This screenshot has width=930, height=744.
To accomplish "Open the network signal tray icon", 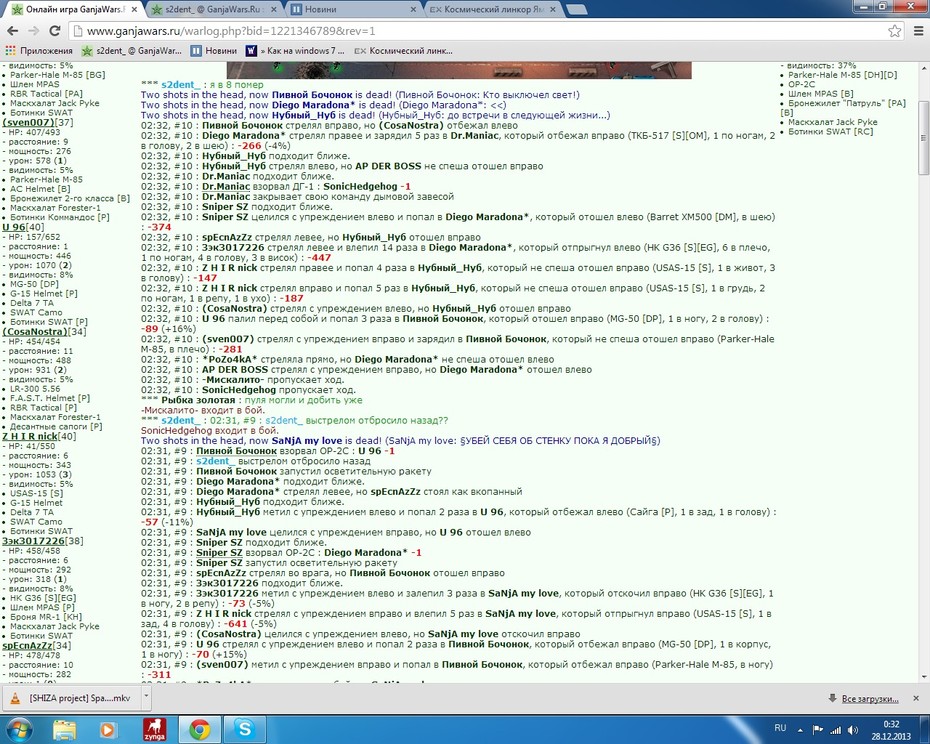I will pyautogui.click(x=836, y=730).
